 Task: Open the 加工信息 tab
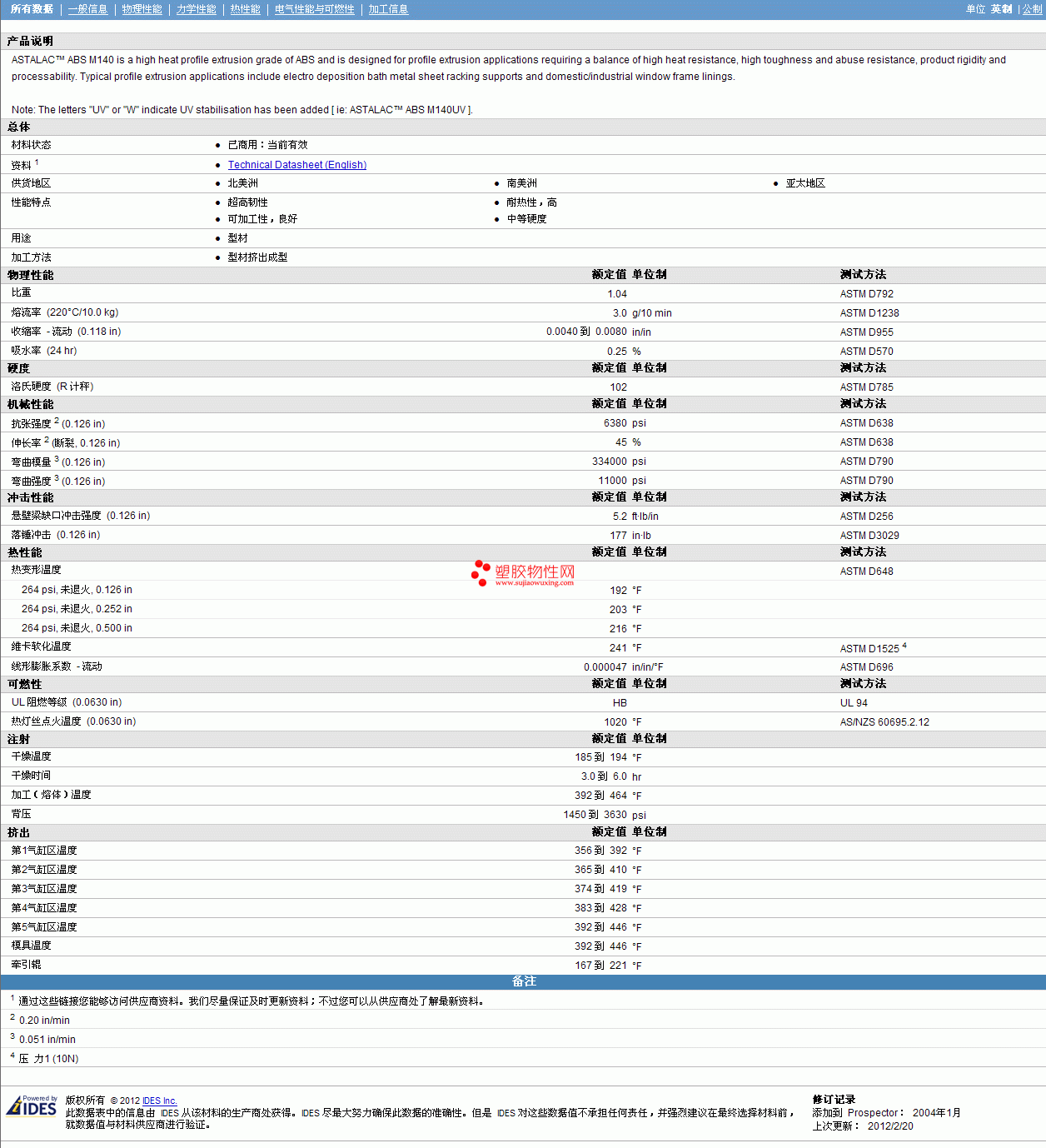point(388,9)
